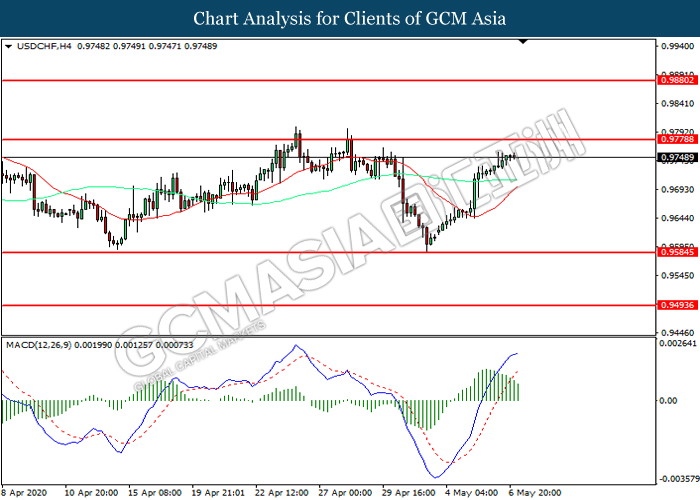This screenshot has width=700, height=500.
Task: Click the USDCHF,H4 symbol dropdown triangle
Action: click(8, 46)
